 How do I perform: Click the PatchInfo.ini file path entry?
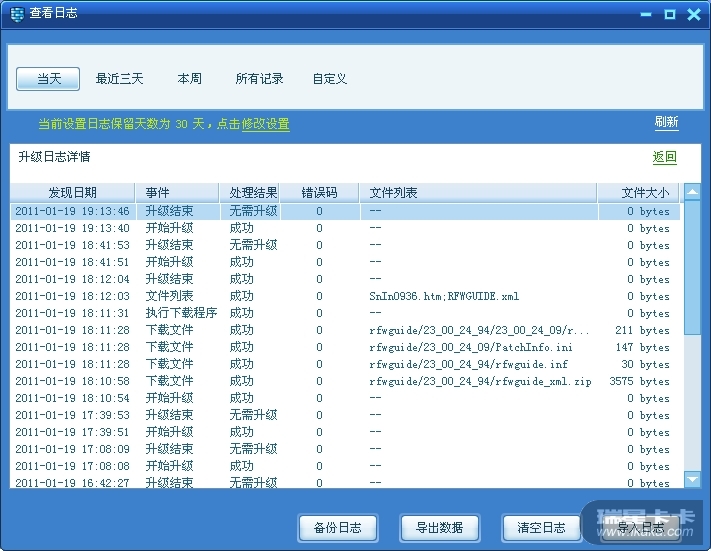(x=471, y=347)
